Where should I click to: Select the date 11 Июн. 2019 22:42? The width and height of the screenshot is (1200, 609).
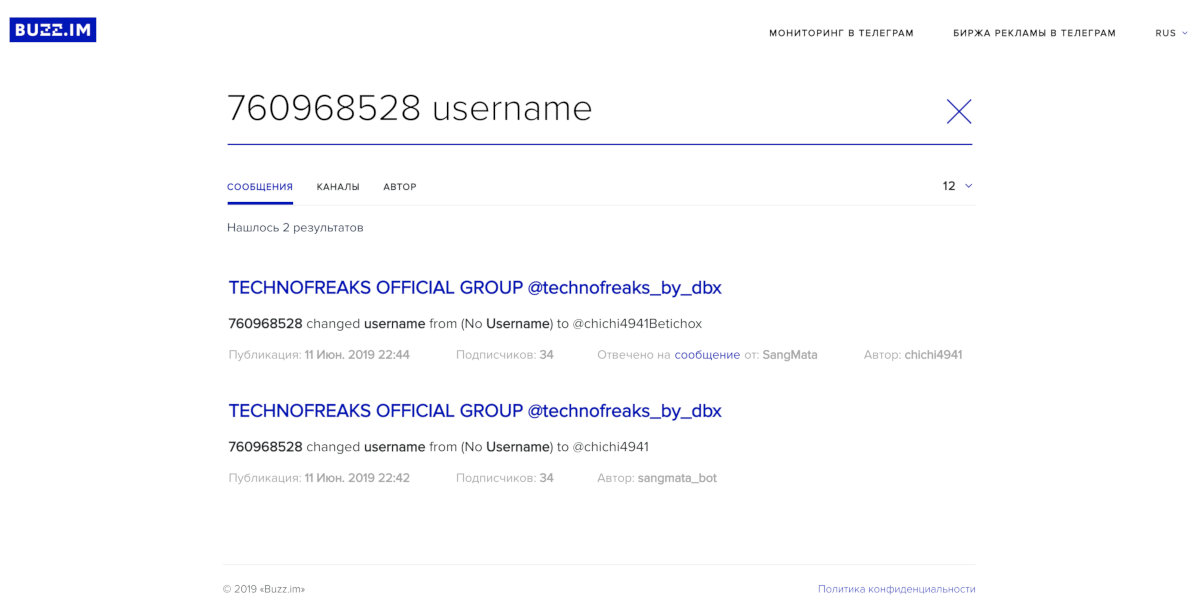coord(357,478)
